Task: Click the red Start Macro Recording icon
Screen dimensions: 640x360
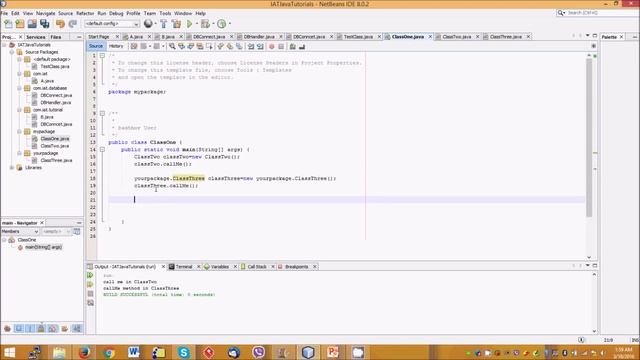Action: pos(271,47)
